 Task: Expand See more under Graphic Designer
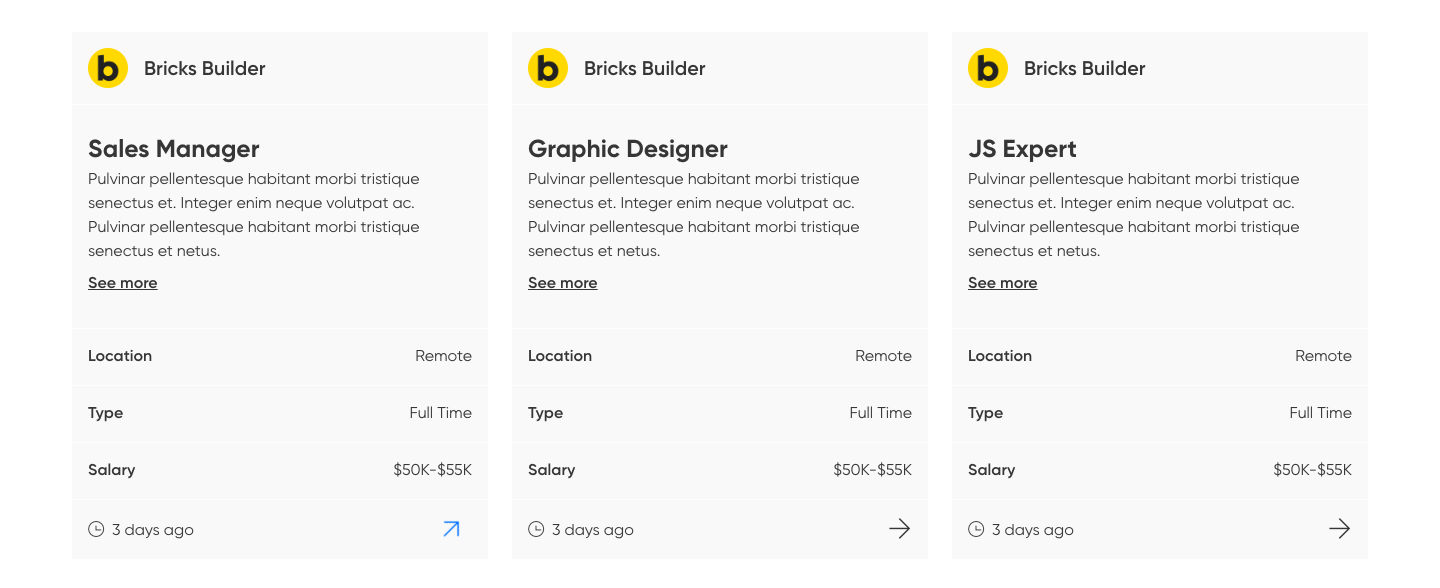coord(562,283)
